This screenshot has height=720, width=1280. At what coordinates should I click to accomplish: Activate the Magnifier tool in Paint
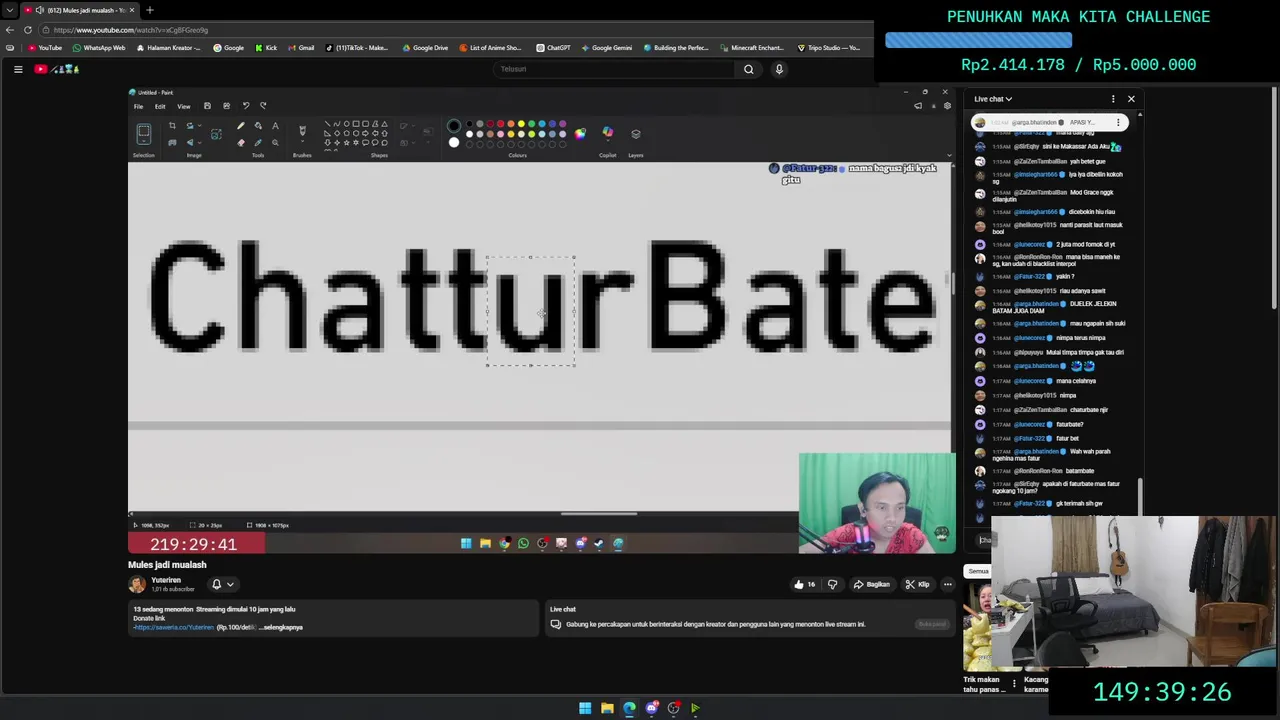[x=275, y=143]
